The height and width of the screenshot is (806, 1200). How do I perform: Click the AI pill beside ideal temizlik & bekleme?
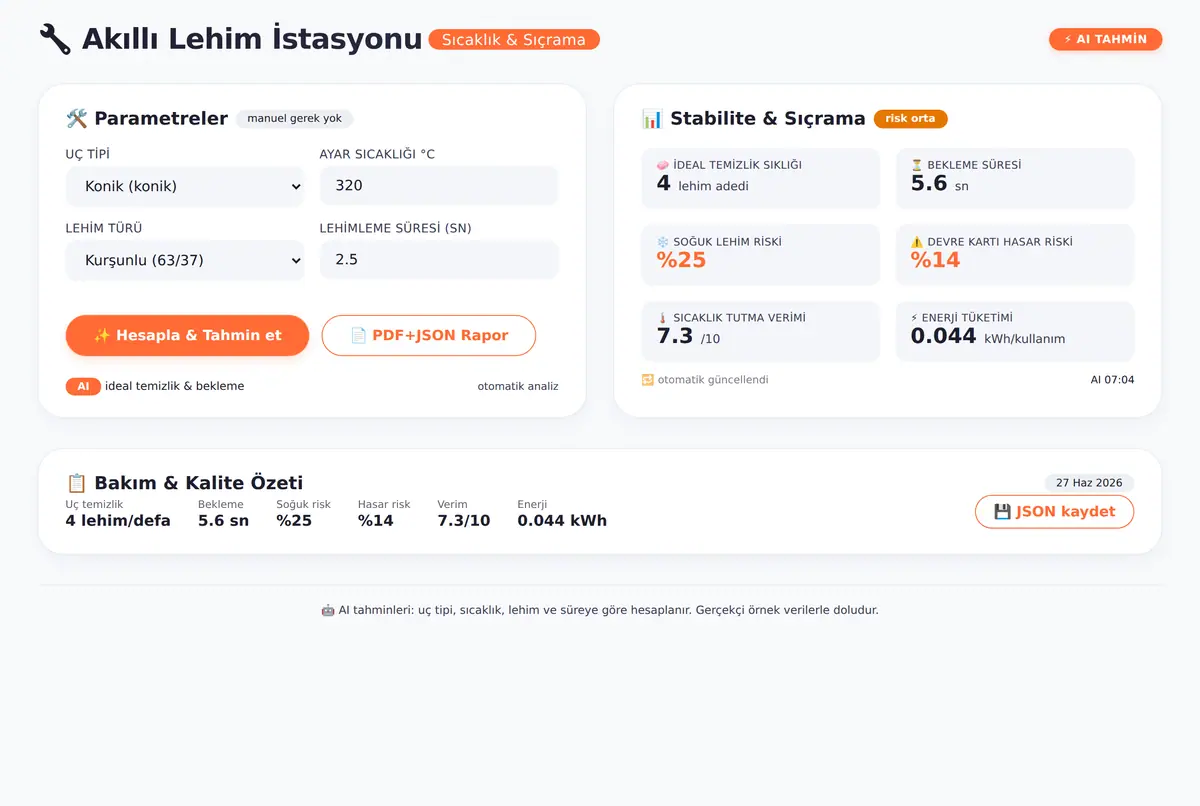coord(83,386)
